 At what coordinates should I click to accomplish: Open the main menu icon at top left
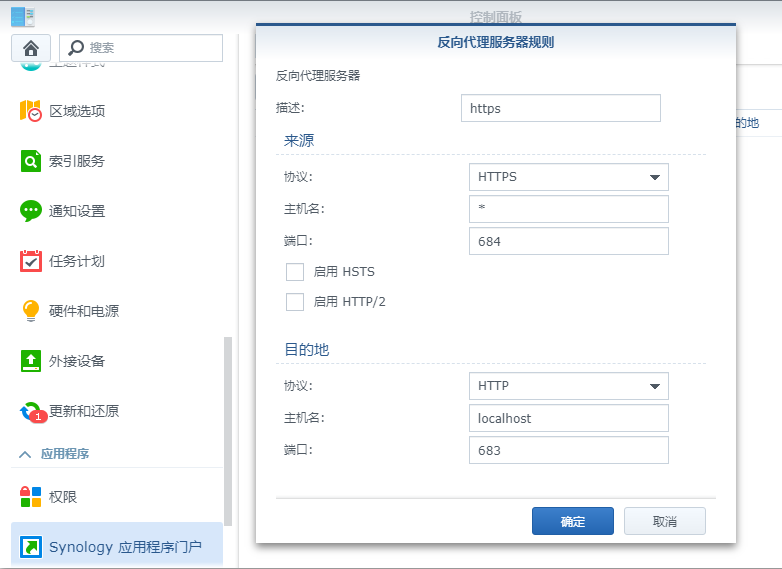(x=23, y=17)
